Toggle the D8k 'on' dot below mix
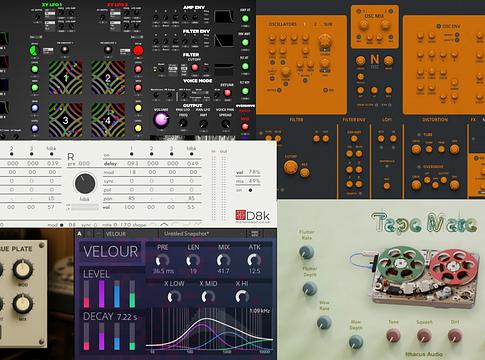Image resolution: width=485 pixels, height=360 pixels. pos(250,190)
